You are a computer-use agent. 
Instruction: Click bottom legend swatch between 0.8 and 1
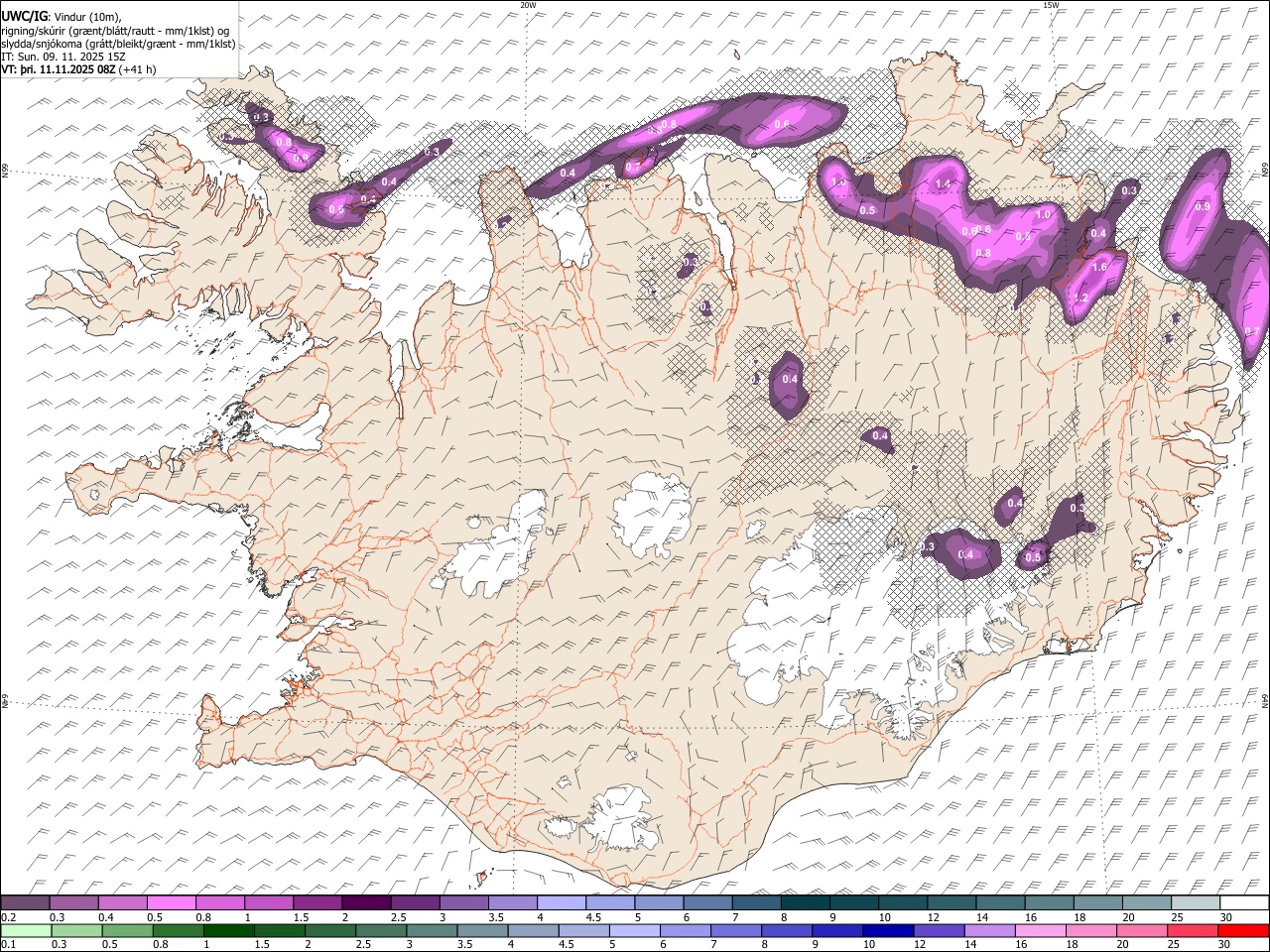(178, 930)
